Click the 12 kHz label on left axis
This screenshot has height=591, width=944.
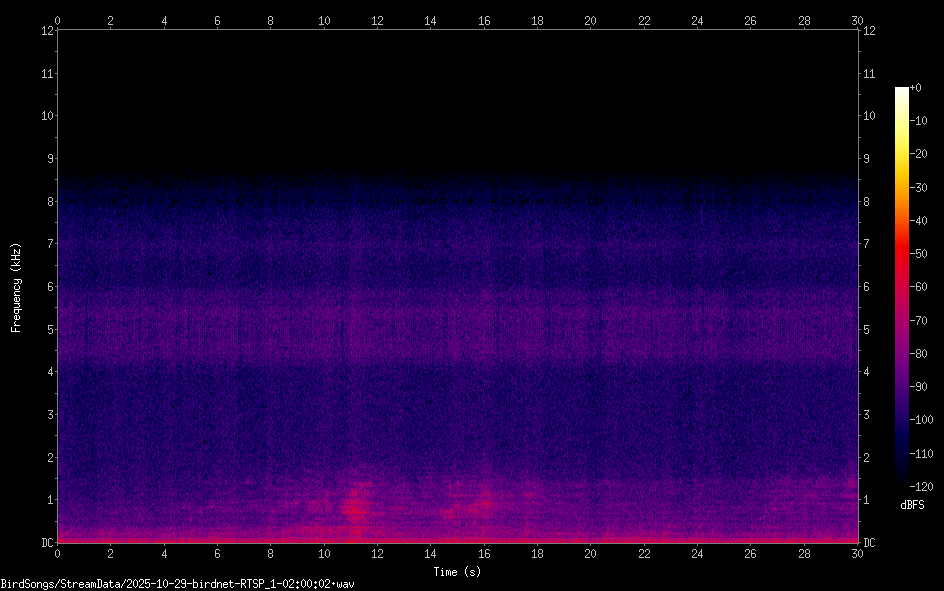[45, 30]
